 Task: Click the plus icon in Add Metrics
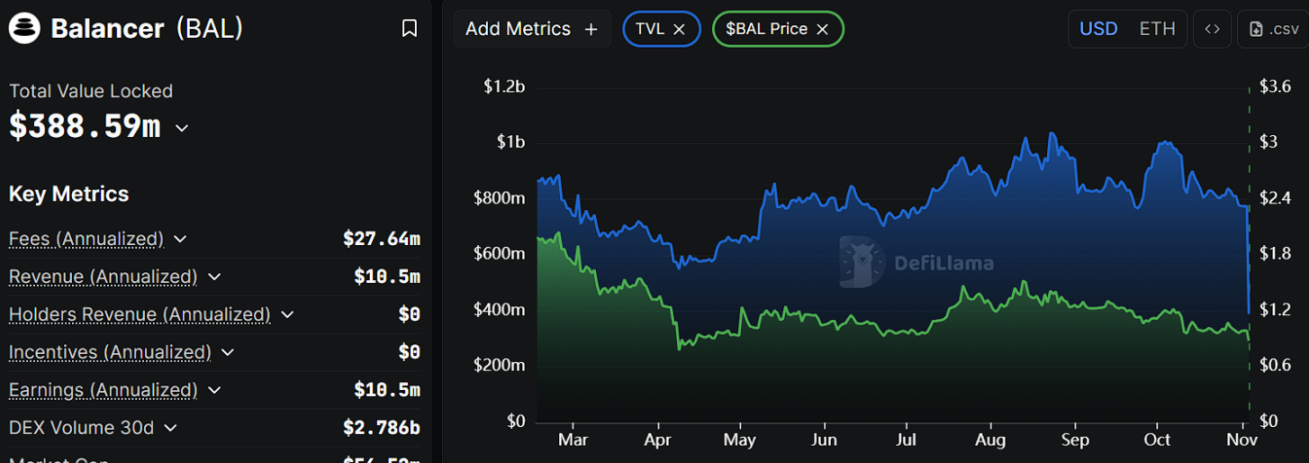pyautogui.click(x=591, y=29)
